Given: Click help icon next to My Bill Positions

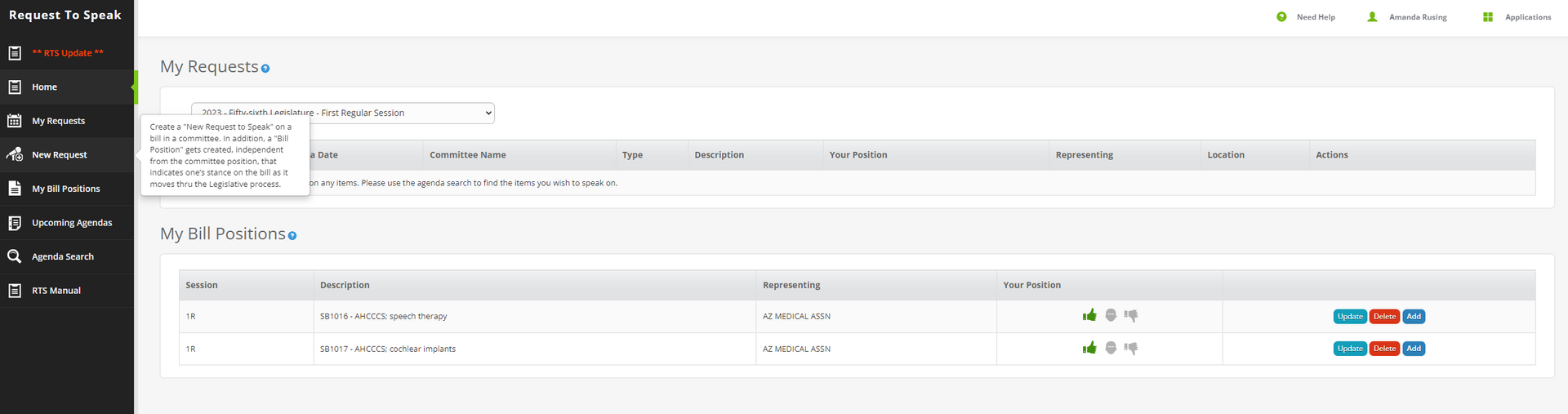Looking at the screenshot, I should click(292, 235).
